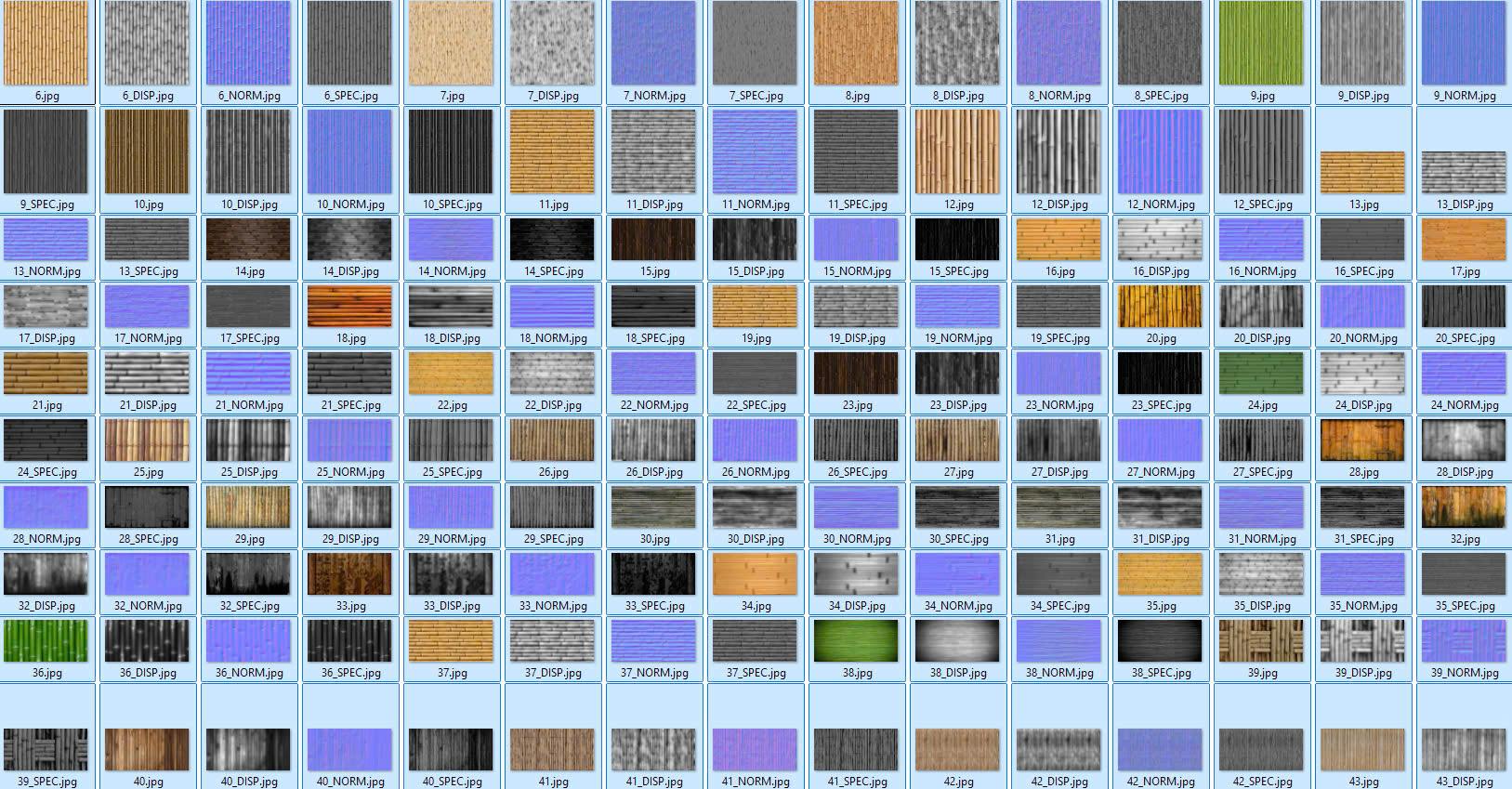1512x789 pixels.
Task: Pick the 28.jpg orange weathered texture
Action: (x=1362, y=441)
